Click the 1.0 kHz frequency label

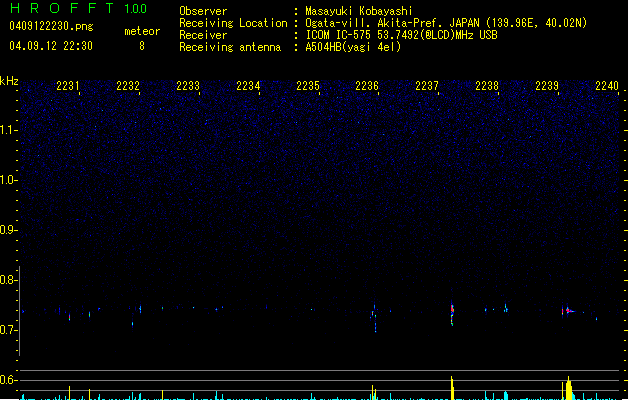8,180
